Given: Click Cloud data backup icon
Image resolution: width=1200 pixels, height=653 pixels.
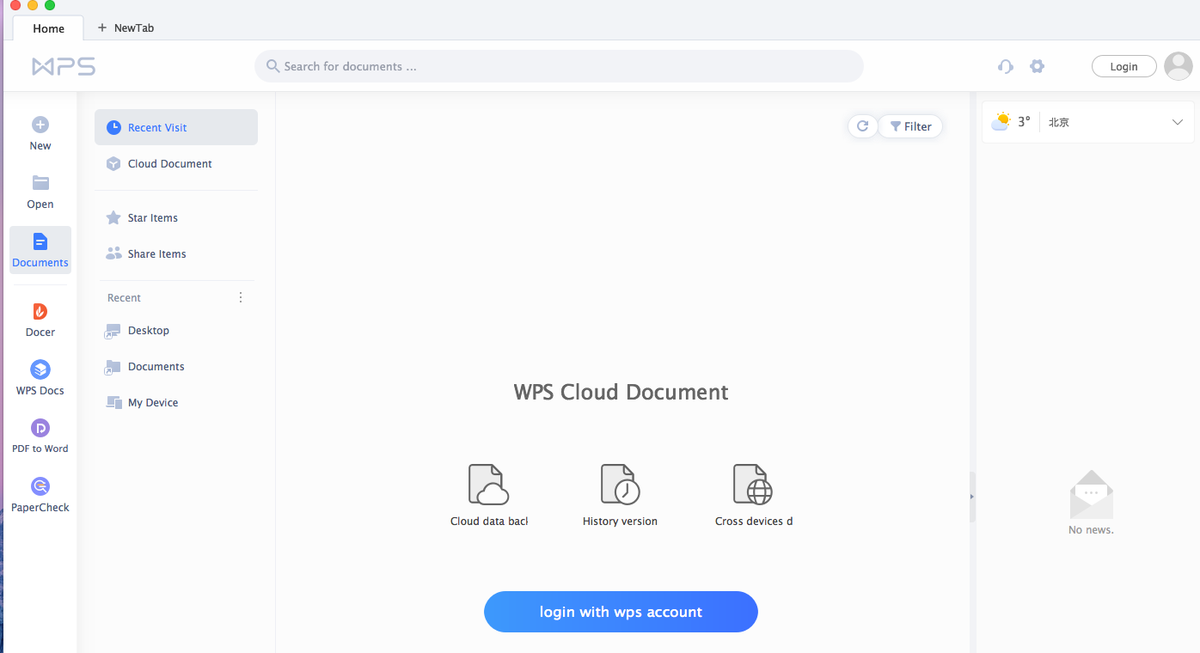Looking at the screenshot, I should click(489, 484).
